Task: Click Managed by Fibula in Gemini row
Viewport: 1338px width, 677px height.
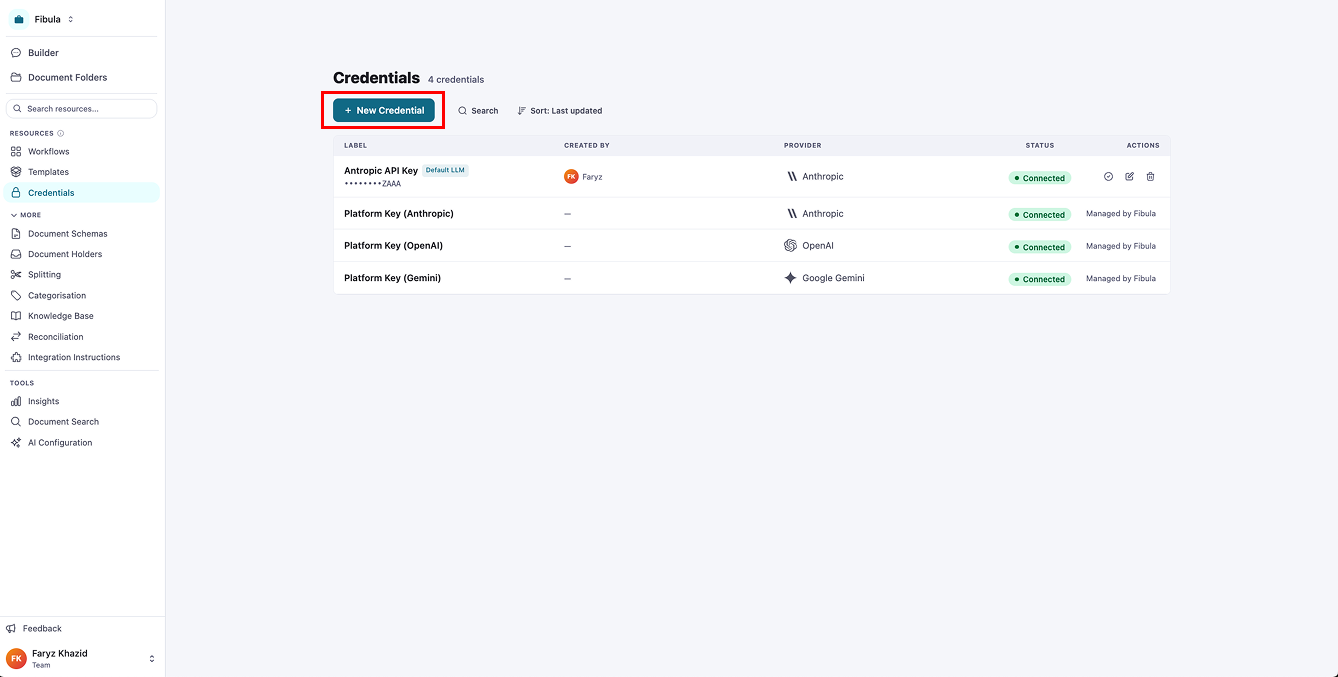Action: pos(1121,278)
